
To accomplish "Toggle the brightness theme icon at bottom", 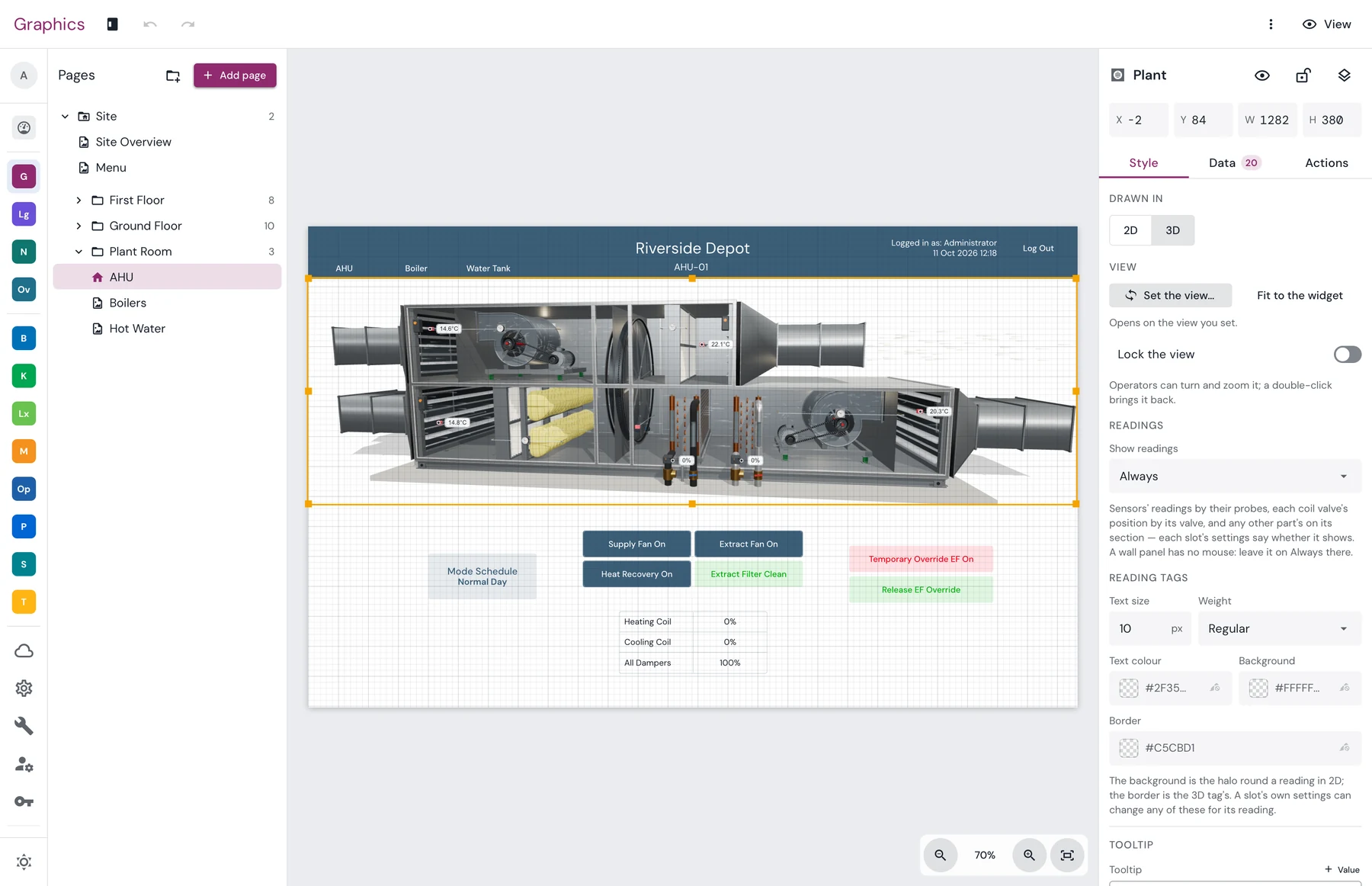I will (24, 862).
